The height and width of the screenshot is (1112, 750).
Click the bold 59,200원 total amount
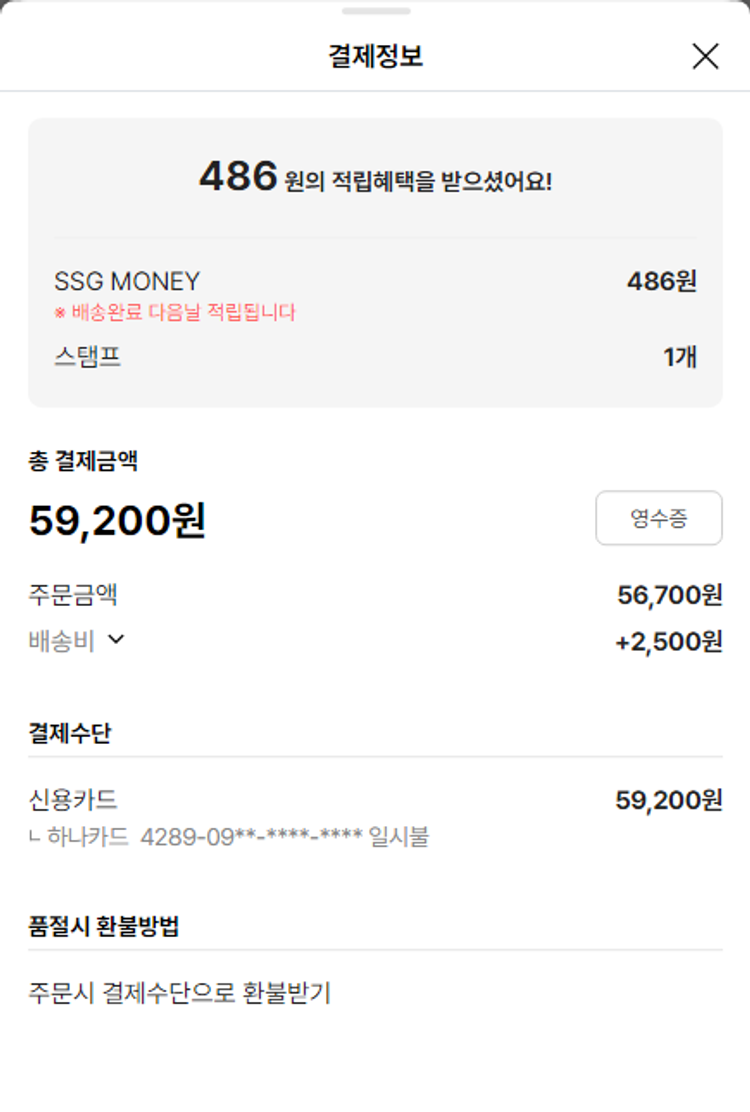(x=117, y=520)
